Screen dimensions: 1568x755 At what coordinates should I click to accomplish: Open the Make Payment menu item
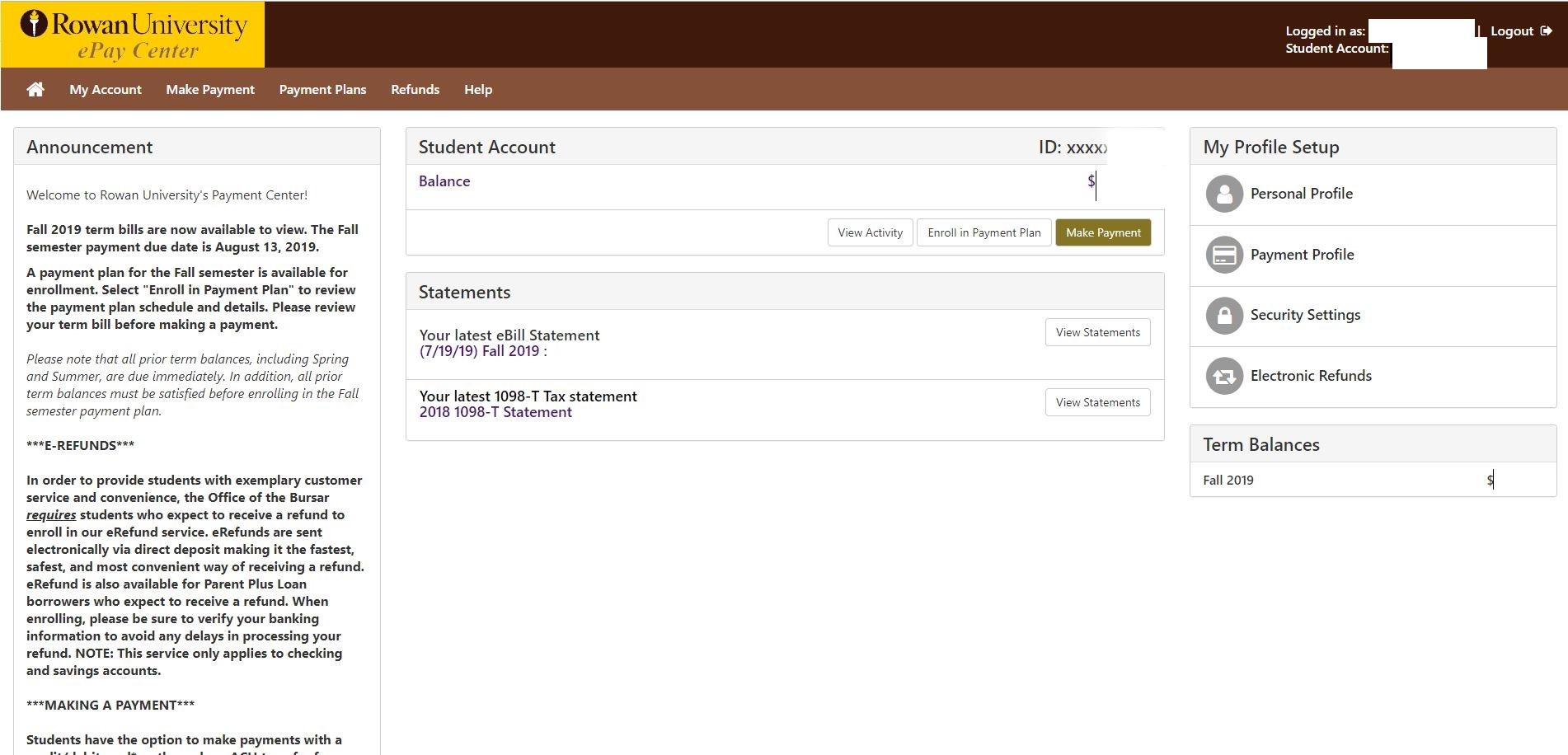[210, 89]
